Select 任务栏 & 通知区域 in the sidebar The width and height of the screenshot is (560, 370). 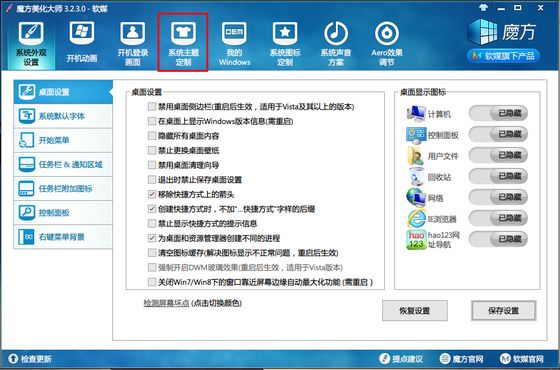pos(63,164)
